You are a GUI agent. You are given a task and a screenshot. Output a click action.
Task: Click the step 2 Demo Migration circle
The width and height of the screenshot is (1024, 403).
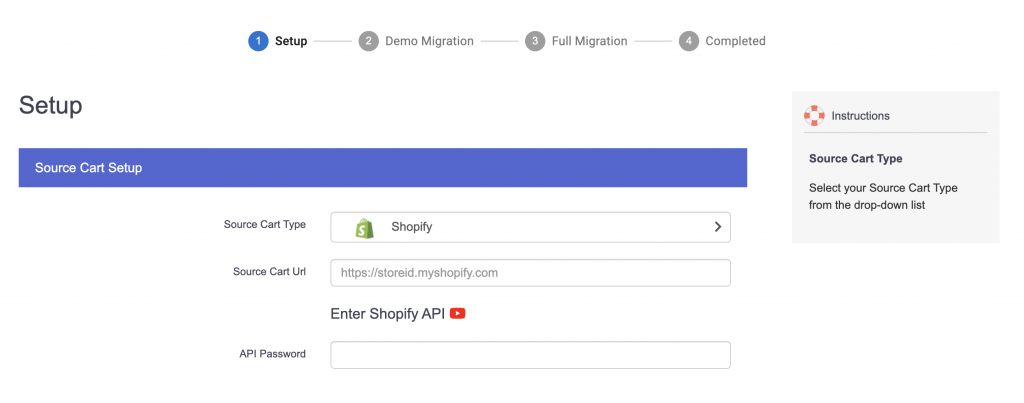(368, 41)
